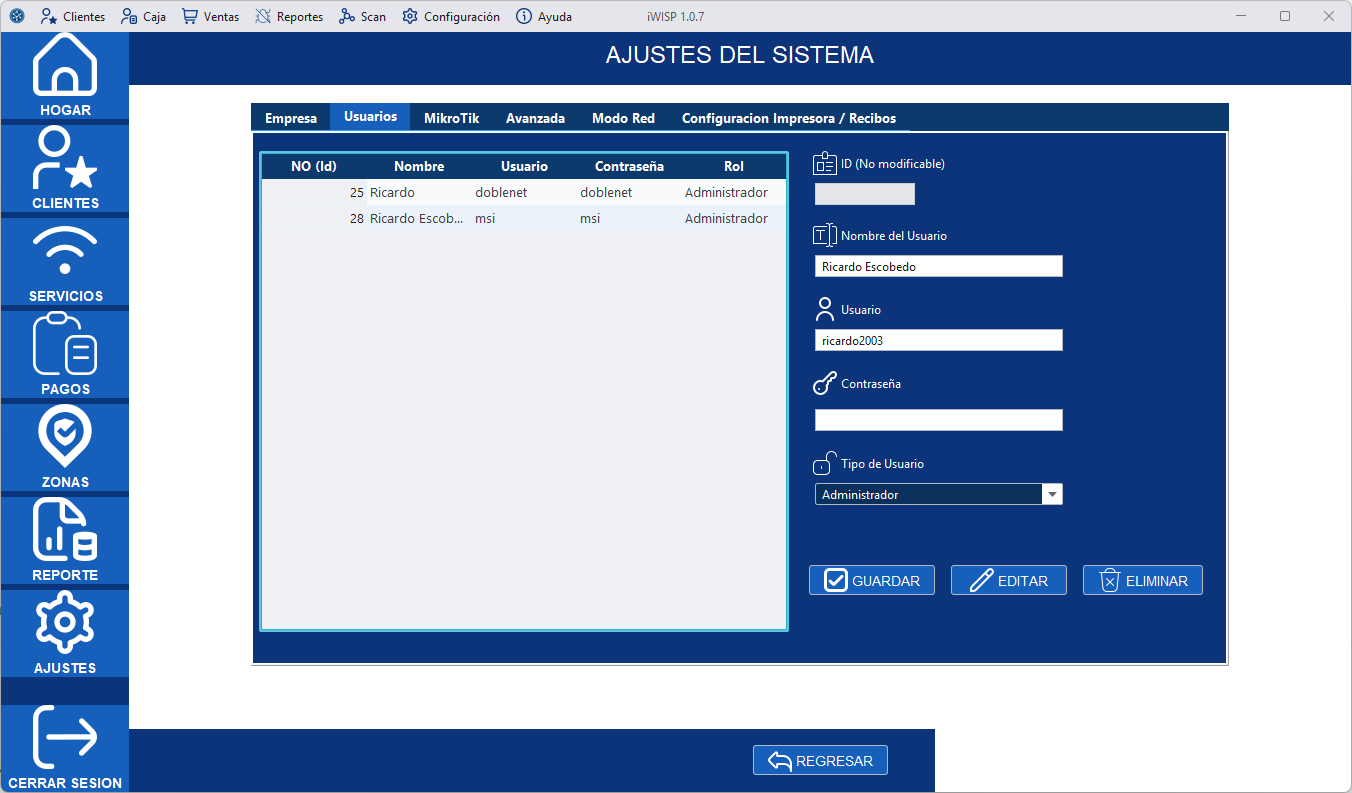Click the Cerrar Sesion logout icon
Viewport: 1352px width, 793px height.
click(x=64, y=745)
